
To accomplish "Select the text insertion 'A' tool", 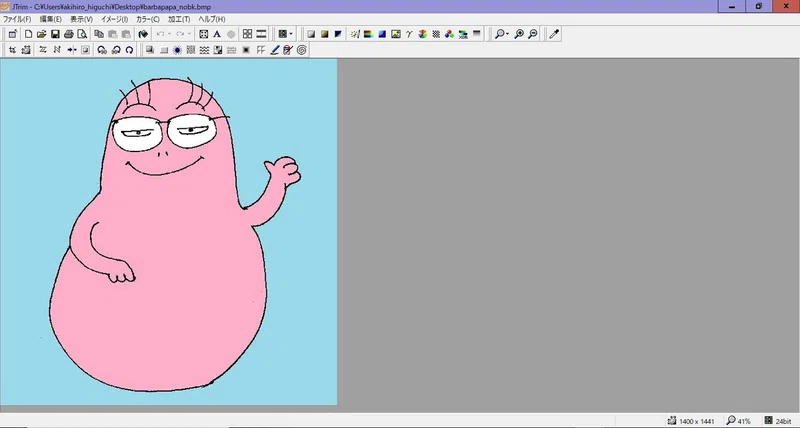I will tap(217, 34).
